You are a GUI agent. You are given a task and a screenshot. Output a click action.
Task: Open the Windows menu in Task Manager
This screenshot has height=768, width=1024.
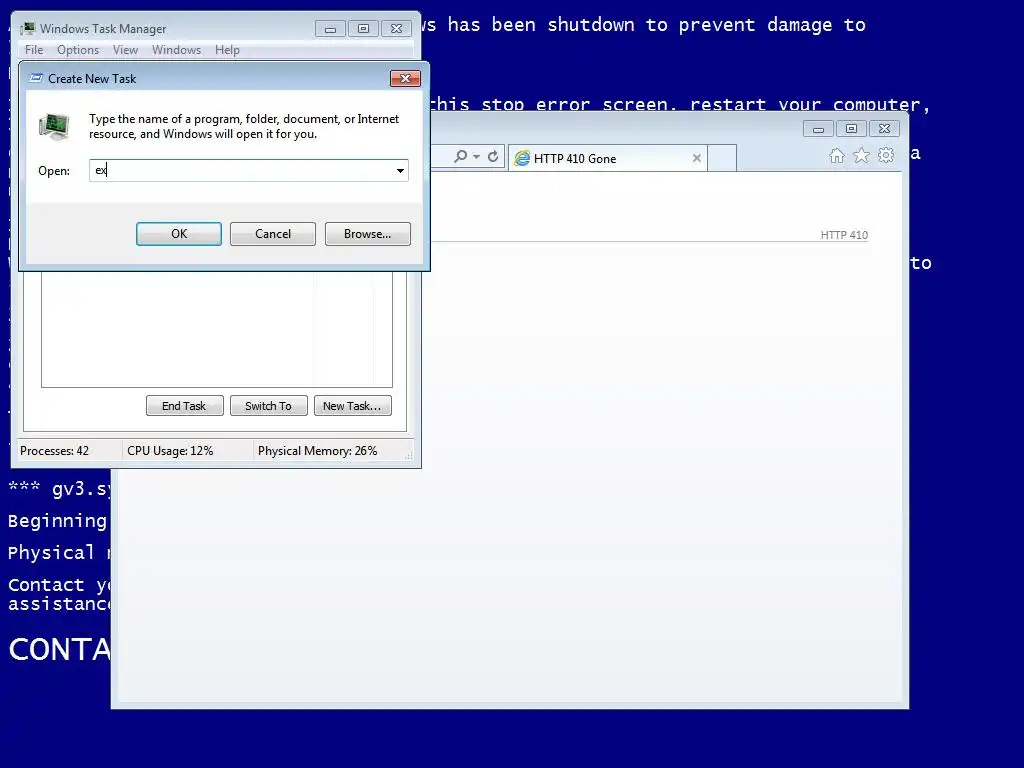pos(176,50)
